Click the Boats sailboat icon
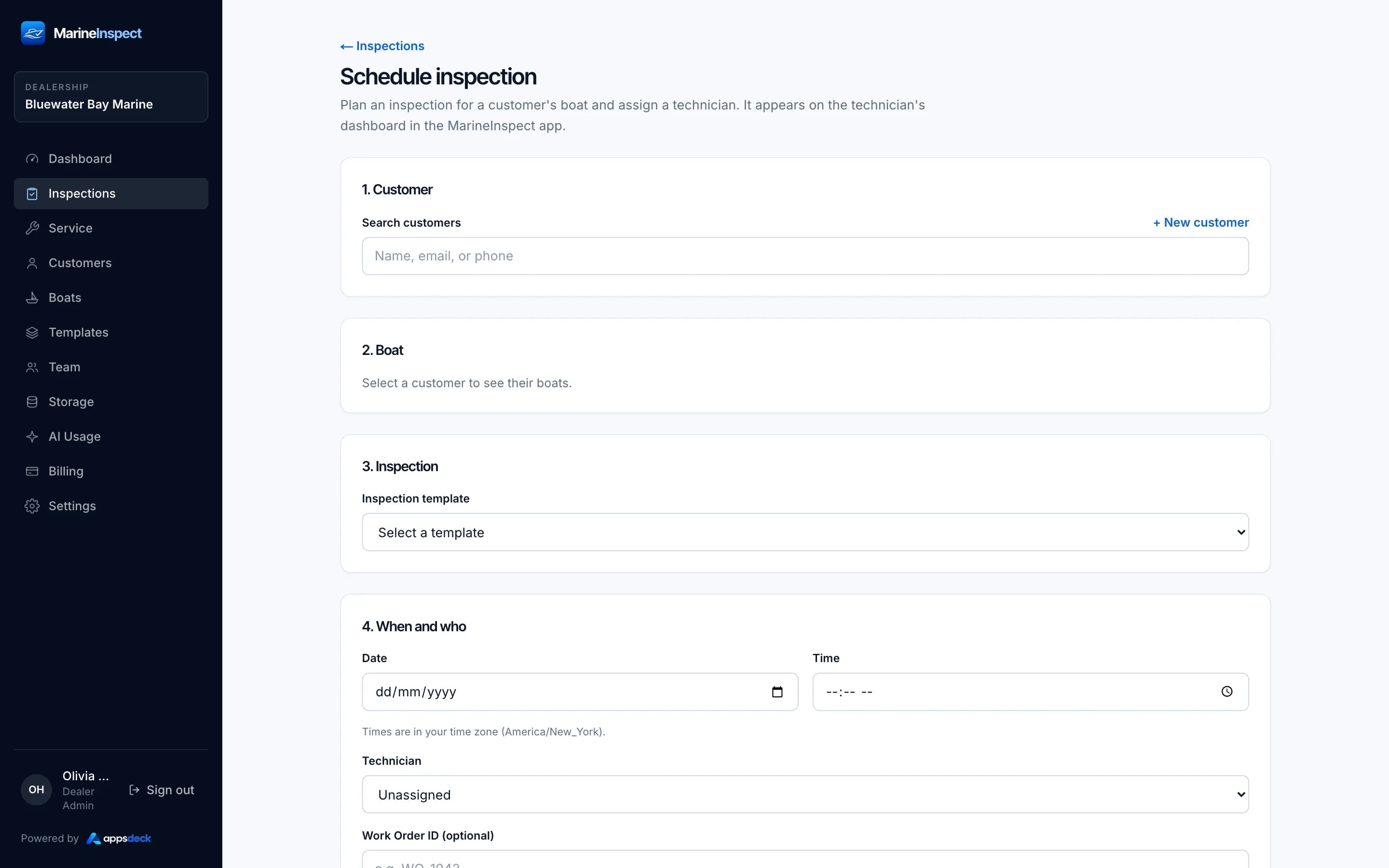This screenshot has height=868, width=1389. pyautogui.click(x=32, y=298)
